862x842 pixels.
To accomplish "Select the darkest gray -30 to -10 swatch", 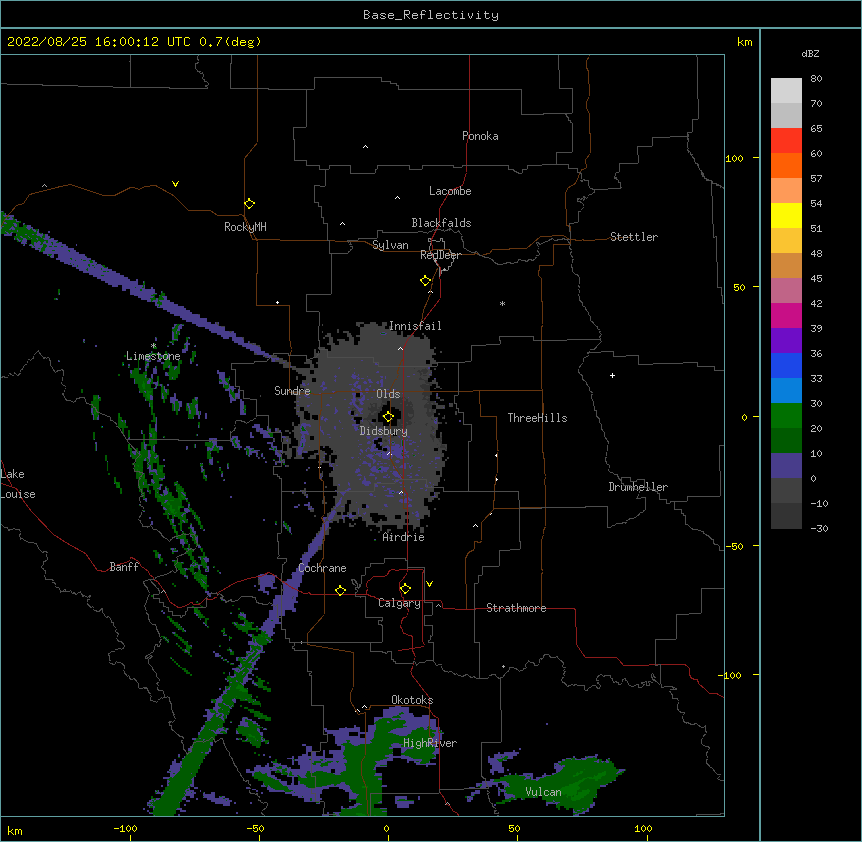I will pos(786,516).
